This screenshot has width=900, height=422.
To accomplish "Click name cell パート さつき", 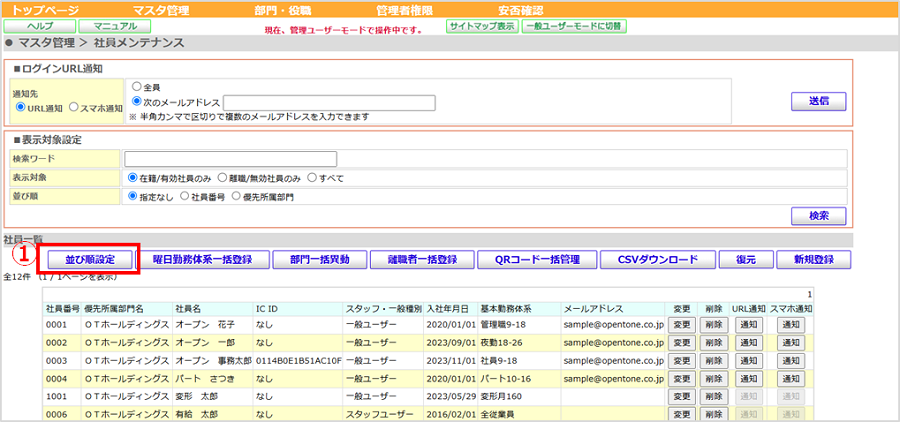I will tap(204, 379).
